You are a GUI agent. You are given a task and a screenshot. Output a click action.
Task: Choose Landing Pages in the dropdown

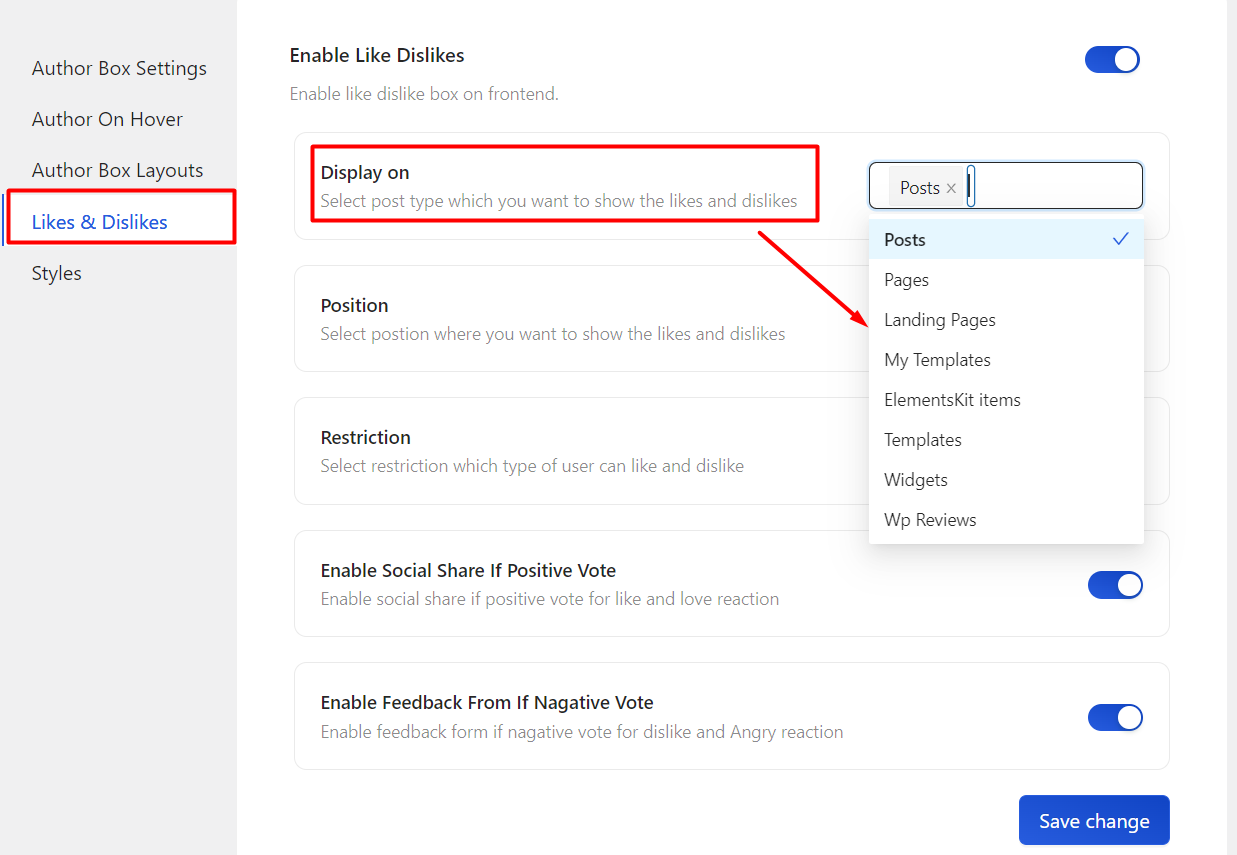tap(939, 320)
